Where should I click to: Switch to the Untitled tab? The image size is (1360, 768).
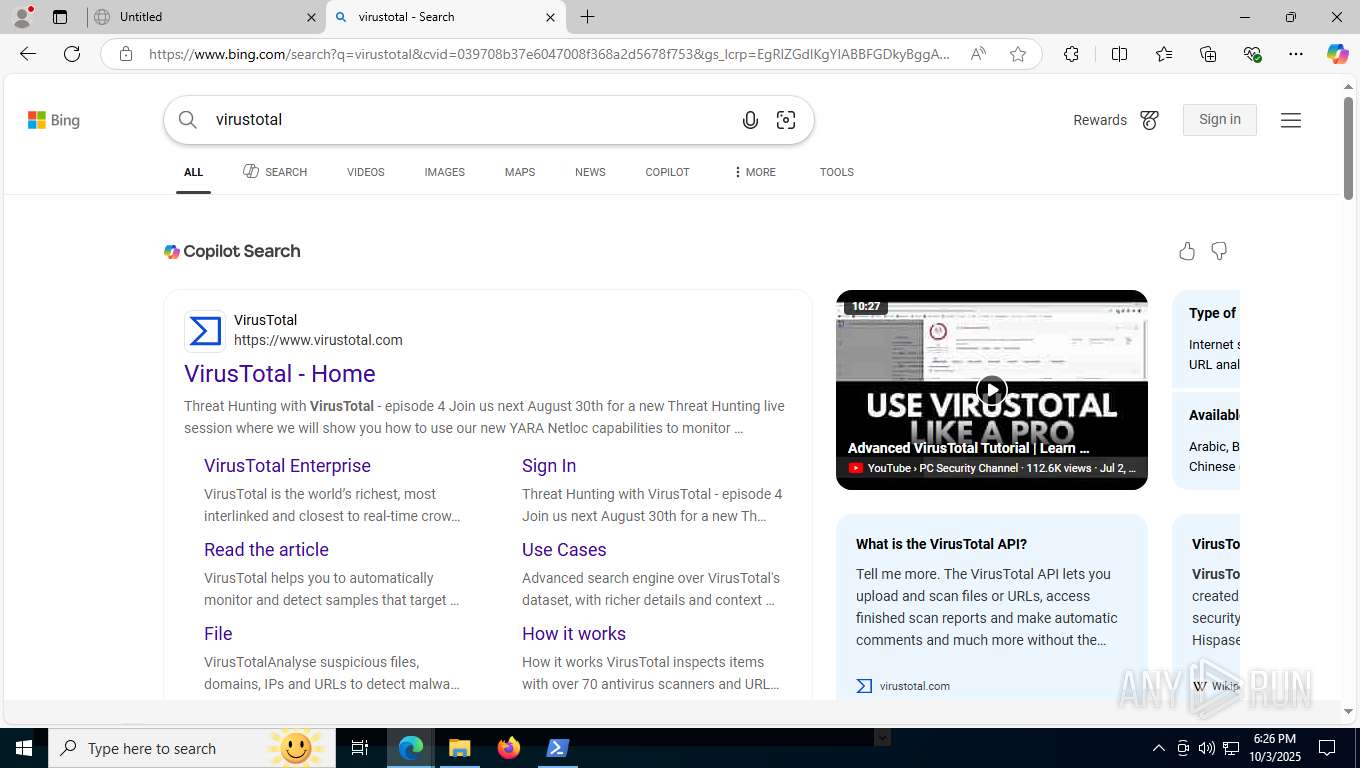205,17
